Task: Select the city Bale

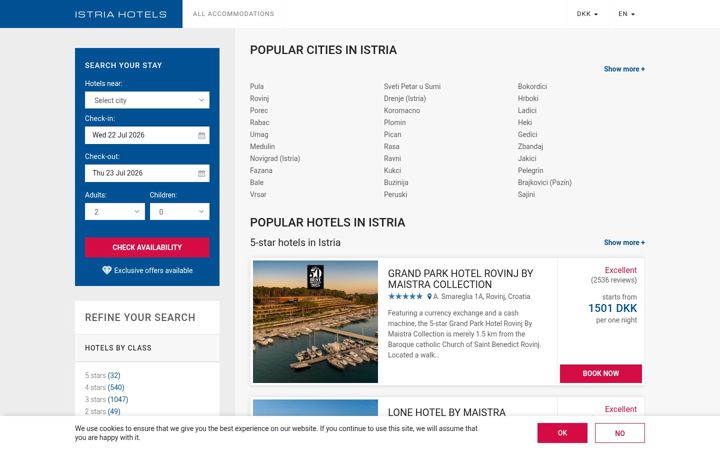Action: tap(257, 182)
